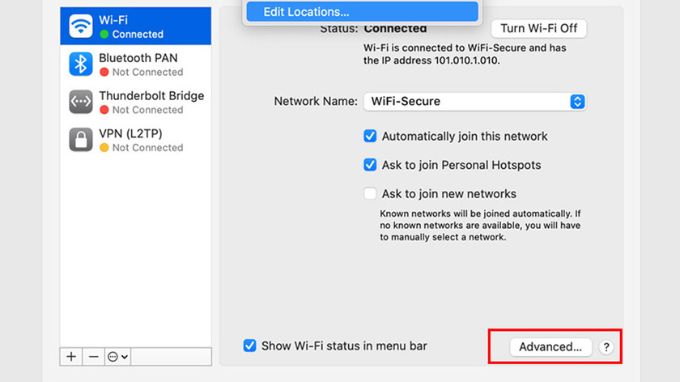Open the Network Name dropdown arrows
Image resolution: width=680 pixels, height=382 pixels.
tap(577, 101)
